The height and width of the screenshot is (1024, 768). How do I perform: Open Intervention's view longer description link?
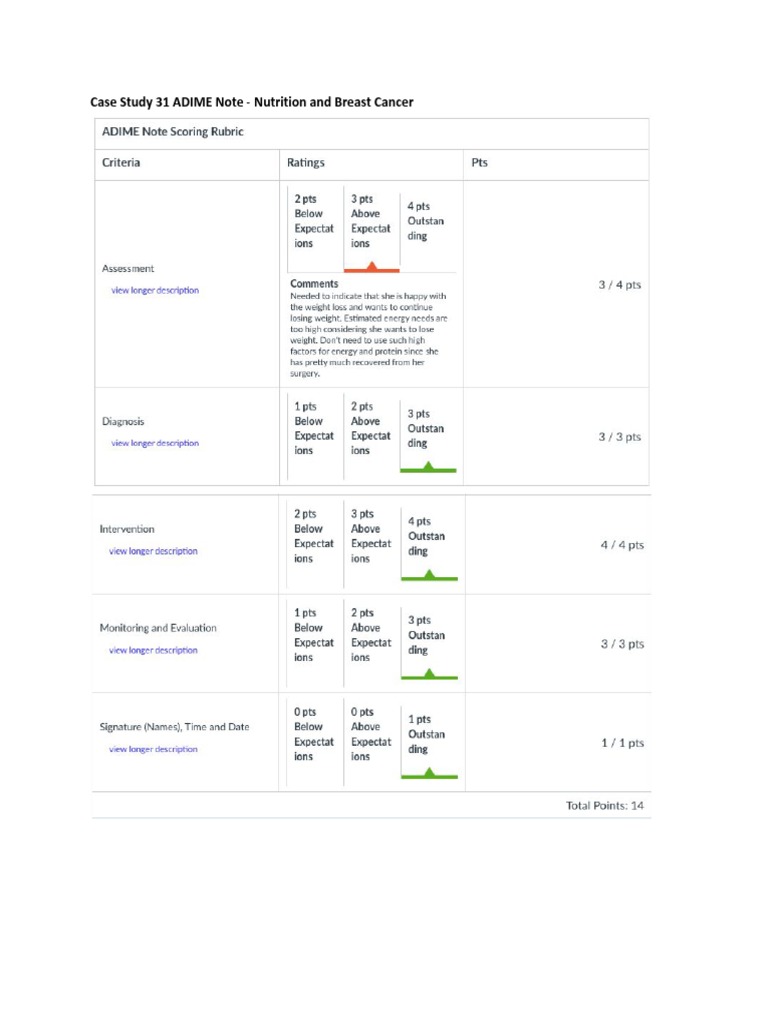point(153,551)
